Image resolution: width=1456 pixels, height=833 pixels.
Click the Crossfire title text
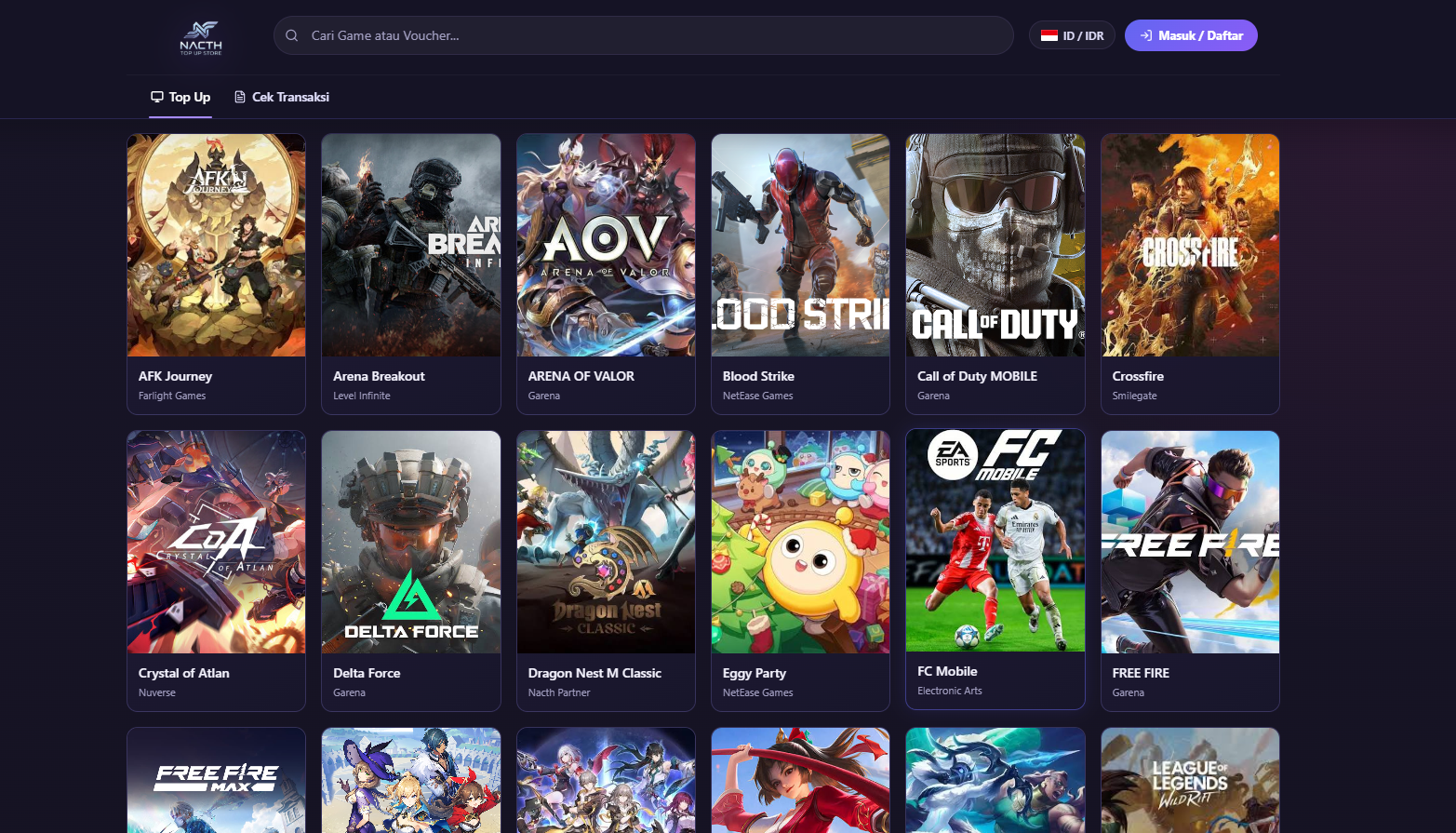point(1138,376)
